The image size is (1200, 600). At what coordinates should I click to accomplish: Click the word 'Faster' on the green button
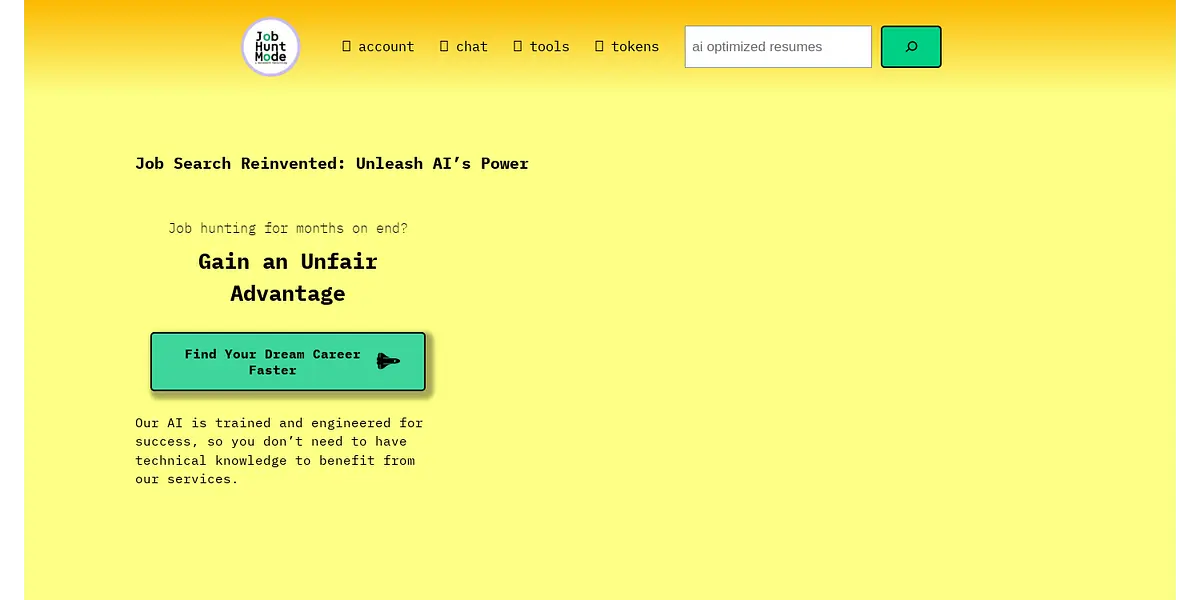(273, 371)
